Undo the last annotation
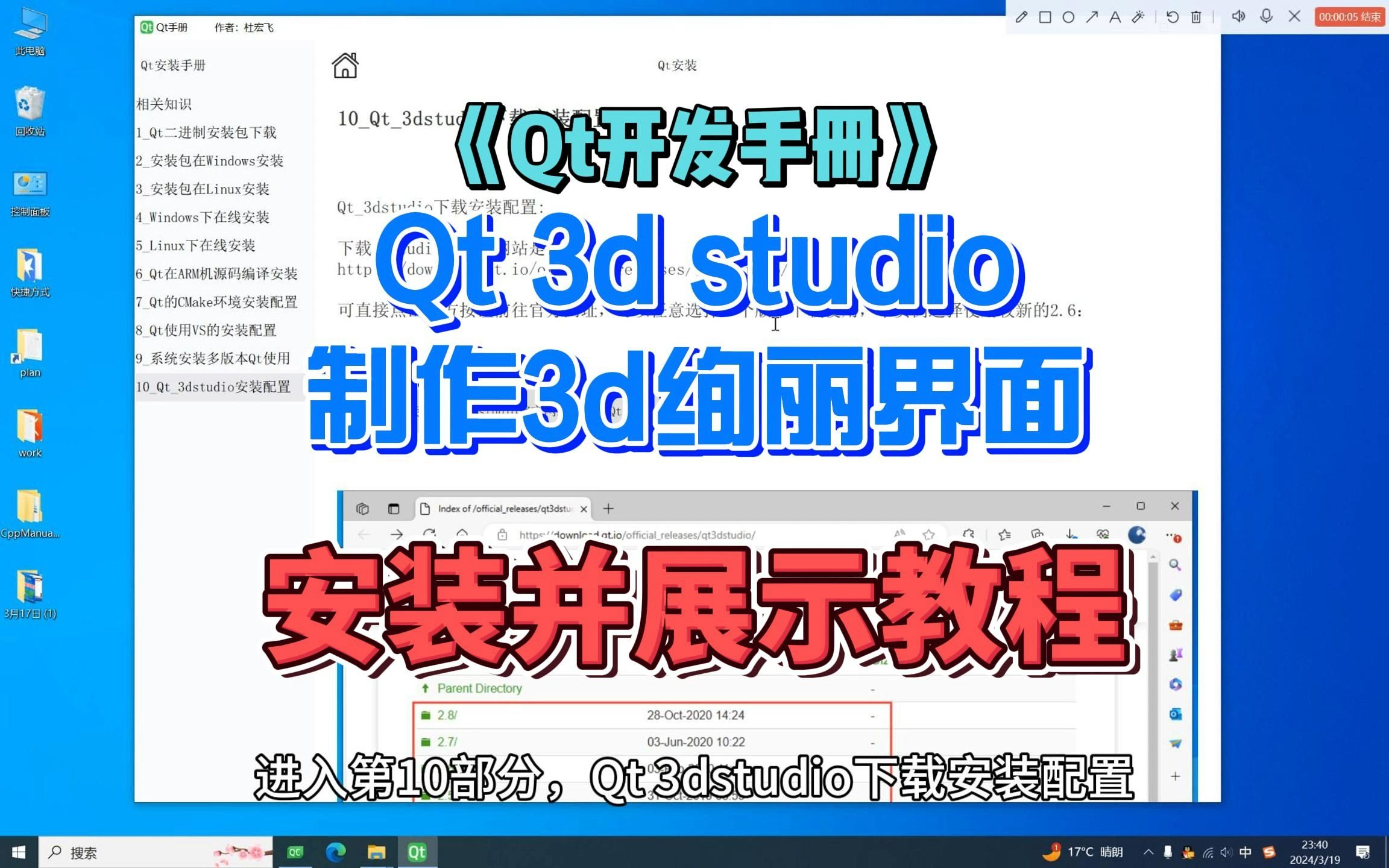Image resolution: width=1389 pixels, height=868 pixels. click(x=1173, y=17)
